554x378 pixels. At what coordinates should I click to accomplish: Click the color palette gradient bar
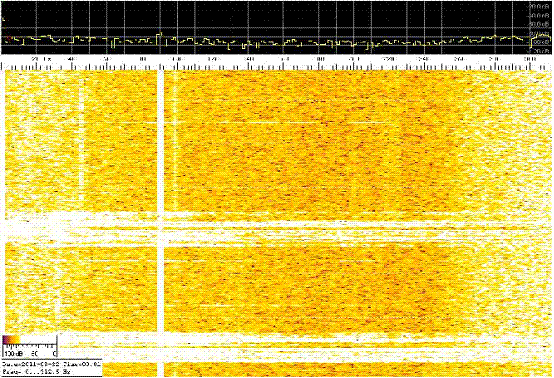[30, 340]
